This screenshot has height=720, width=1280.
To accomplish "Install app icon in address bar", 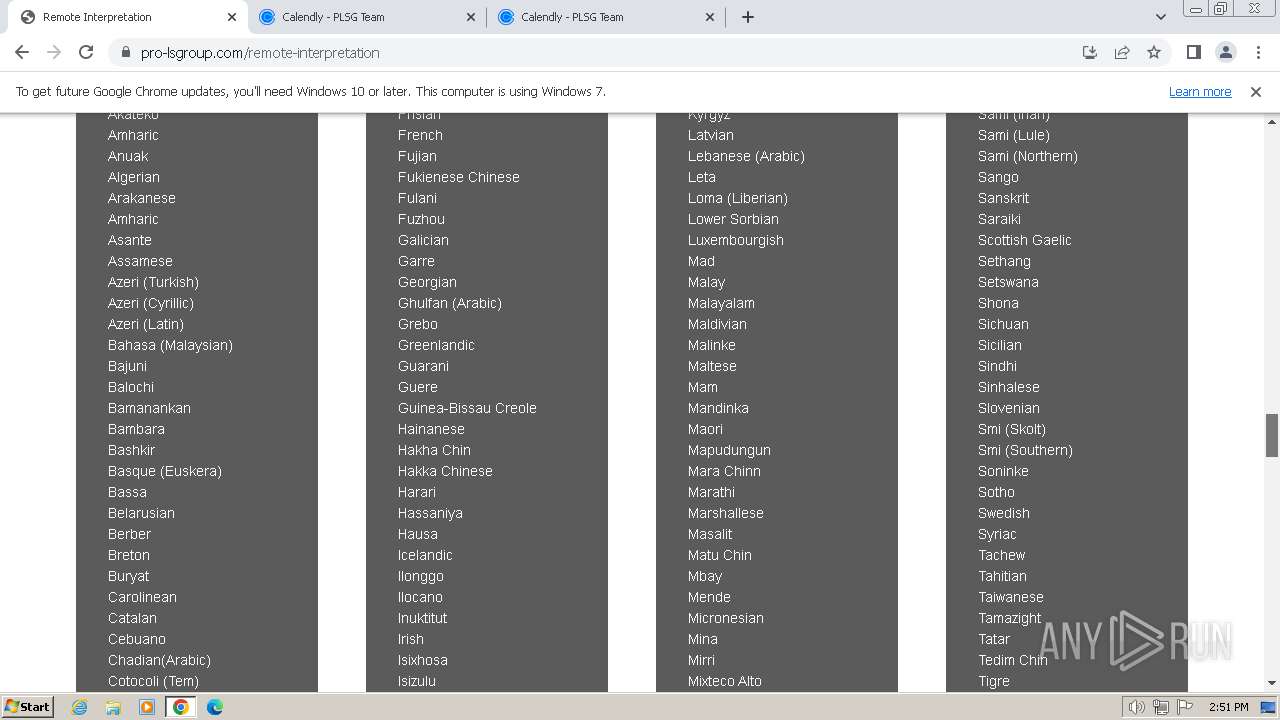I will pos(1090,53).
